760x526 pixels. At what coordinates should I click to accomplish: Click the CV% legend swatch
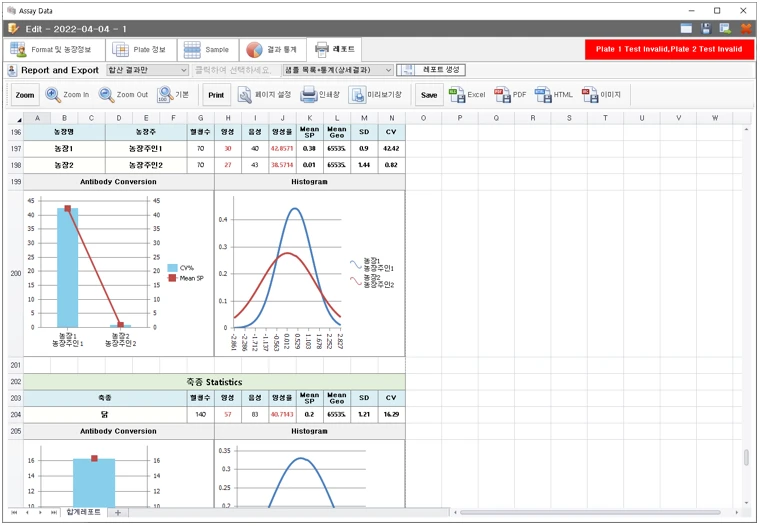click(x=173, y=268)
